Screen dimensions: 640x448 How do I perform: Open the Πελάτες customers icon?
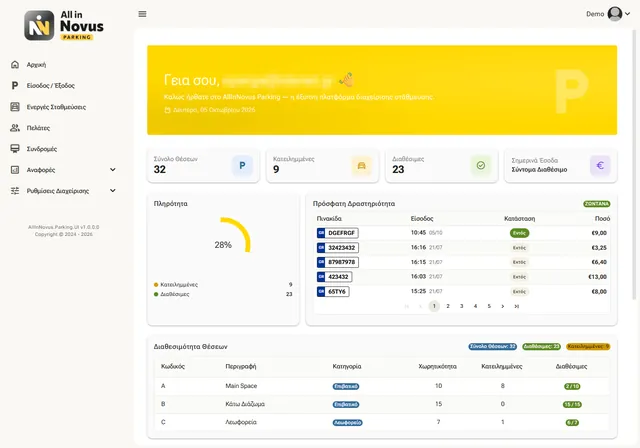click(15, 128)
